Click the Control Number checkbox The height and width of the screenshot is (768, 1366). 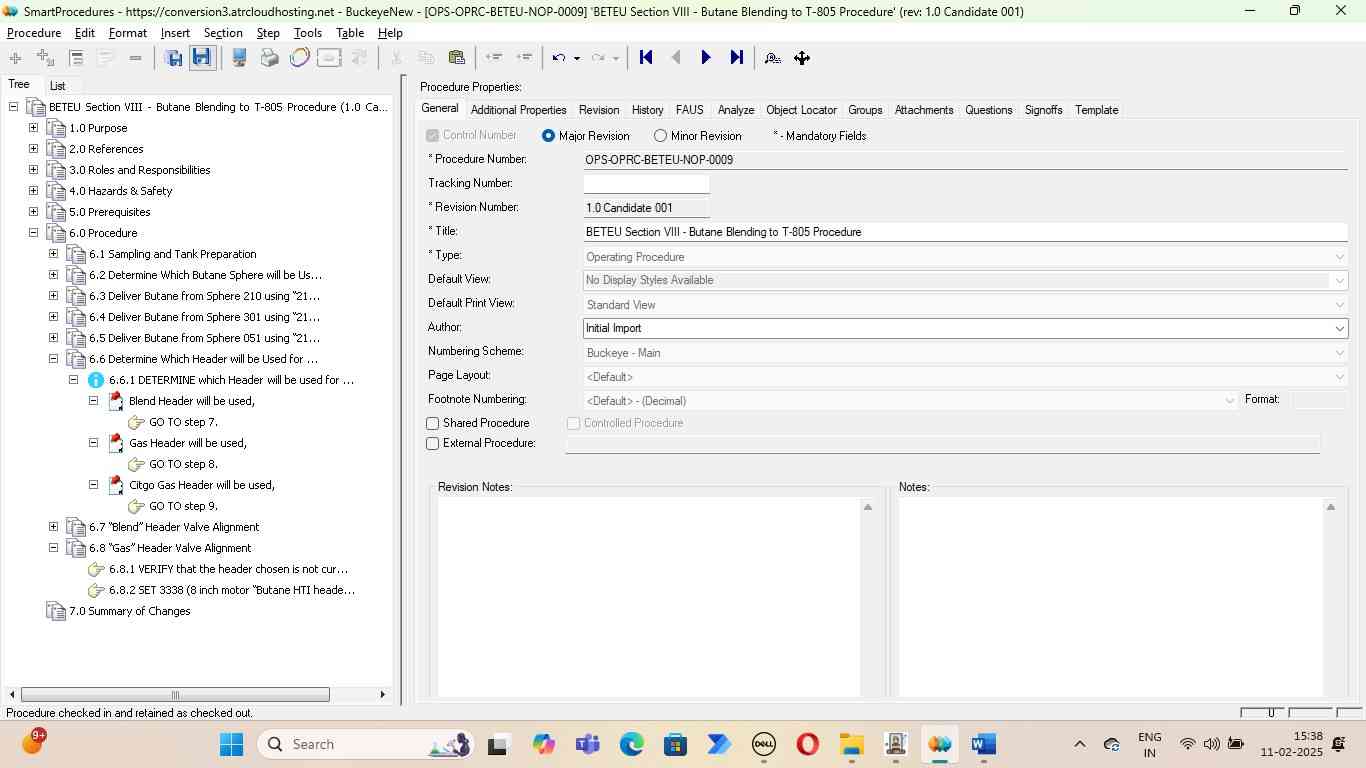pyautogui.click(x=433, y=135)
